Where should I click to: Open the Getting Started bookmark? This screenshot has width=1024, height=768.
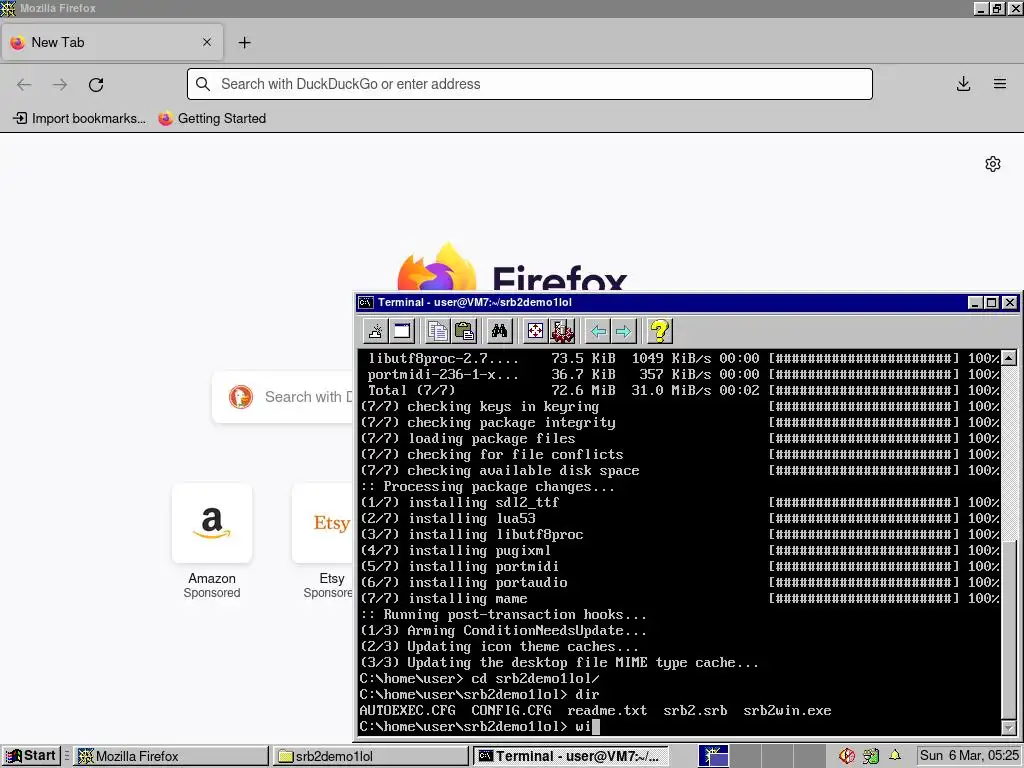pos(212,118)
